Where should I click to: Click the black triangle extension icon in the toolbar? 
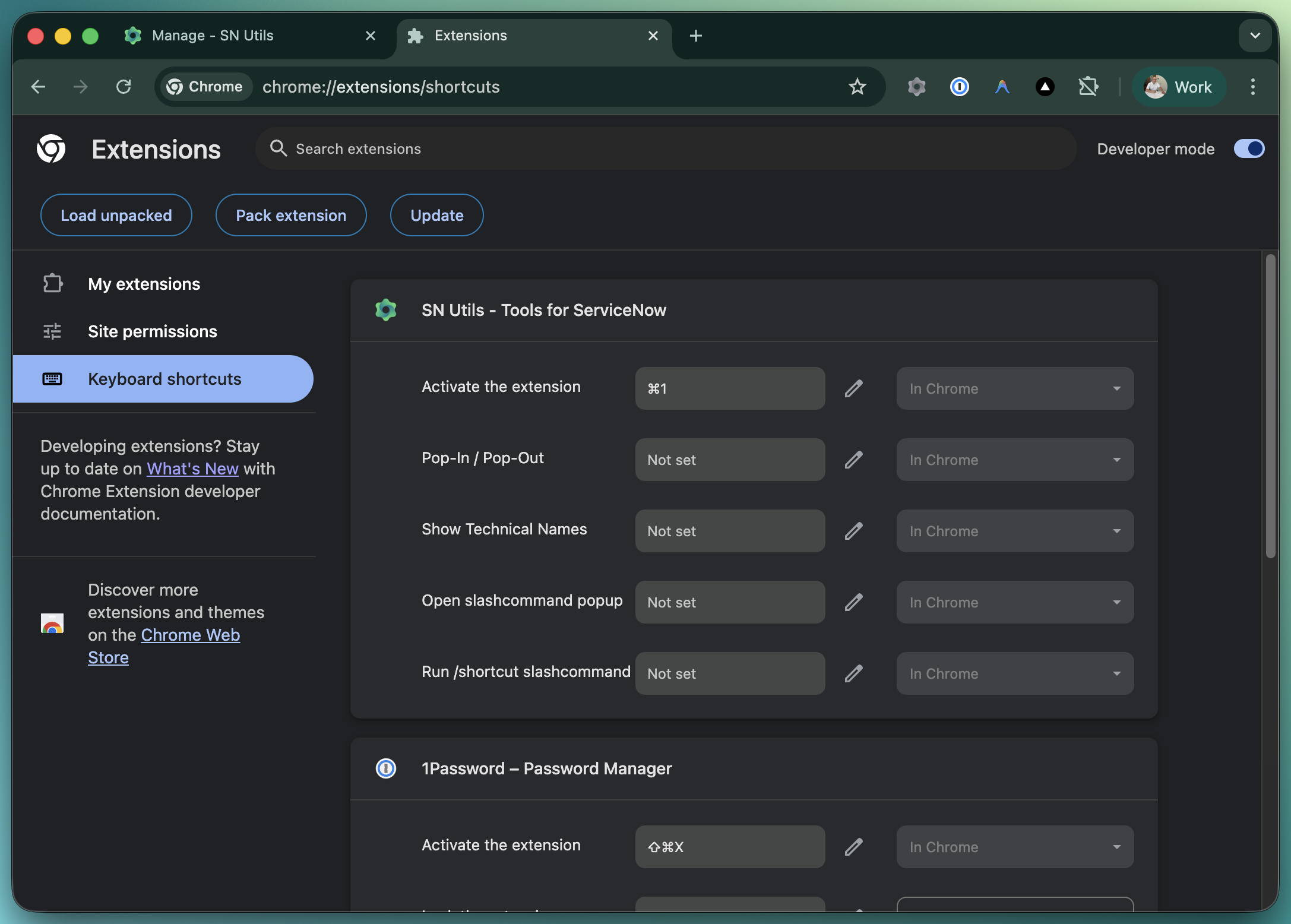pyautogui.click(x=1045, y=87)
